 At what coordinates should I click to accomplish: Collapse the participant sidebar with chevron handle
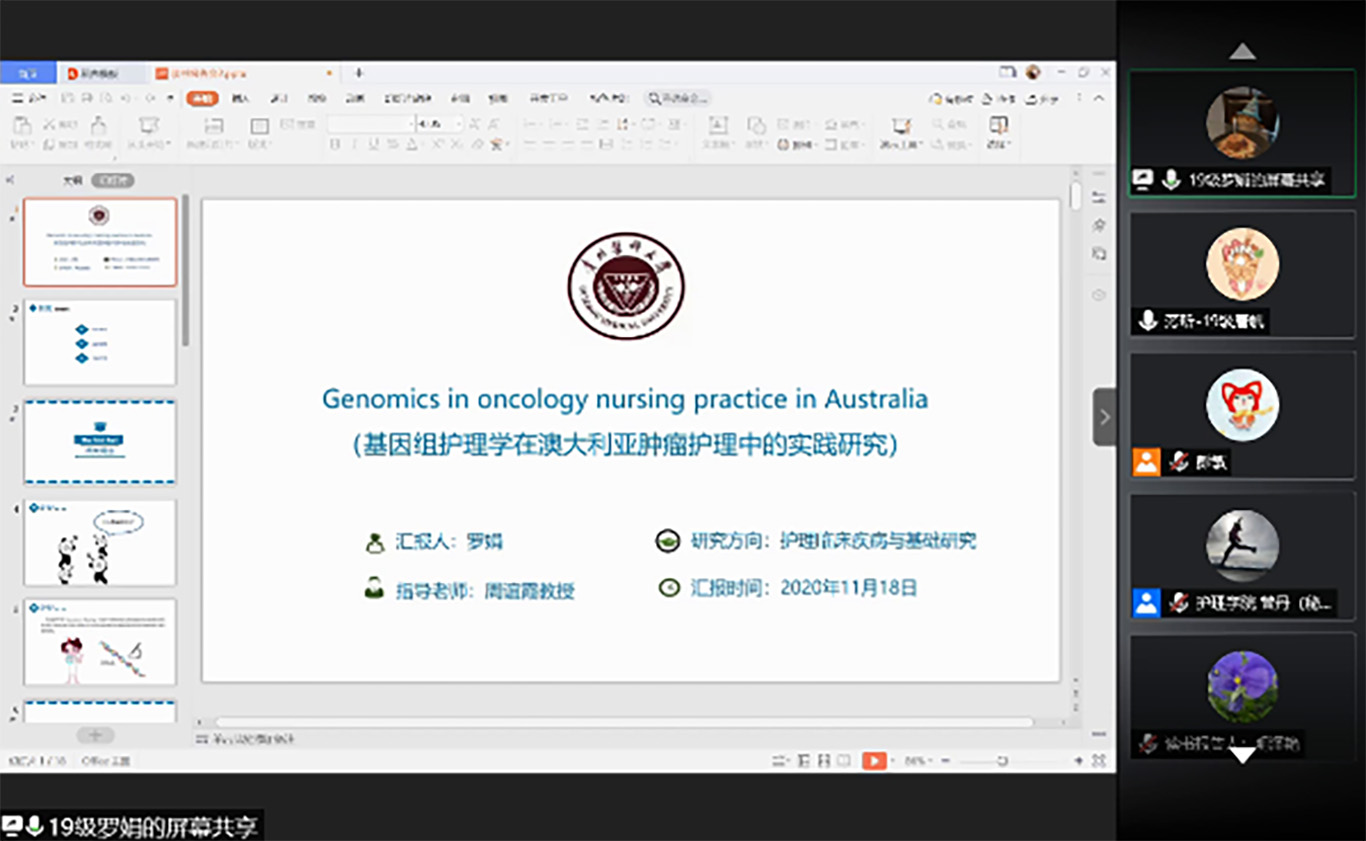click(x=1104, y=417)
